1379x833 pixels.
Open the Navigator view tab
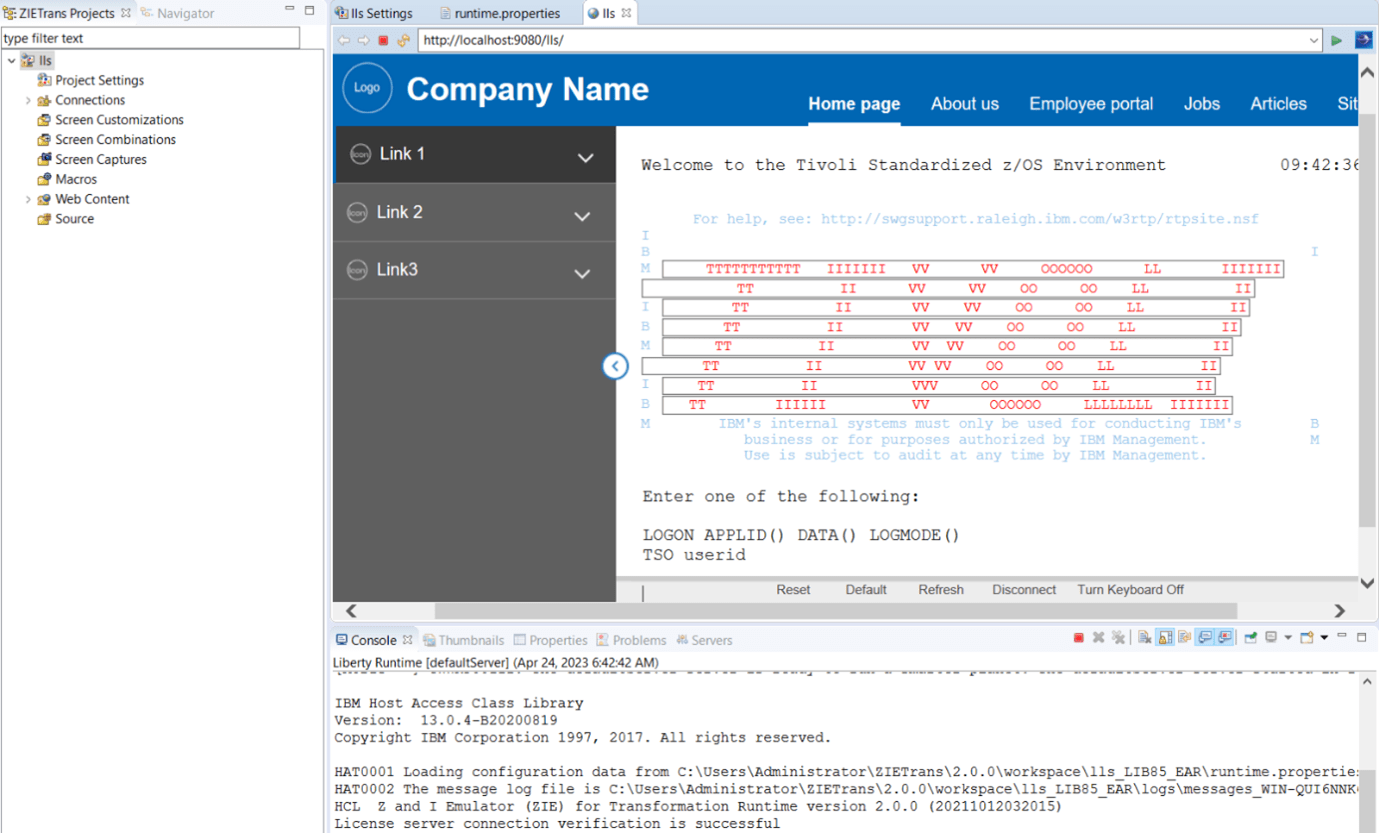178,13
